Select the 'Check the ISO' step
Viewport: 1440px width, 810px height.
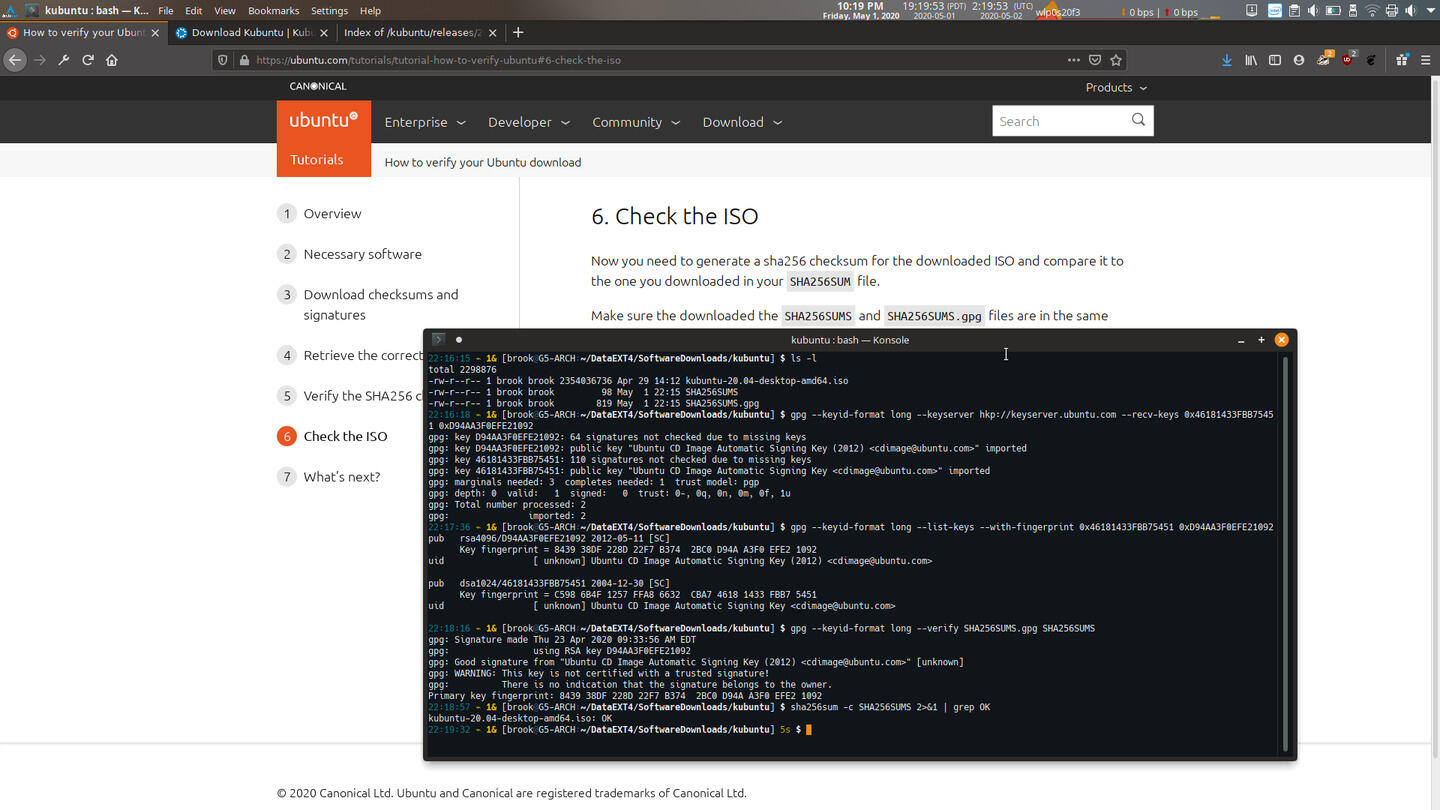(x=345, y=436)
